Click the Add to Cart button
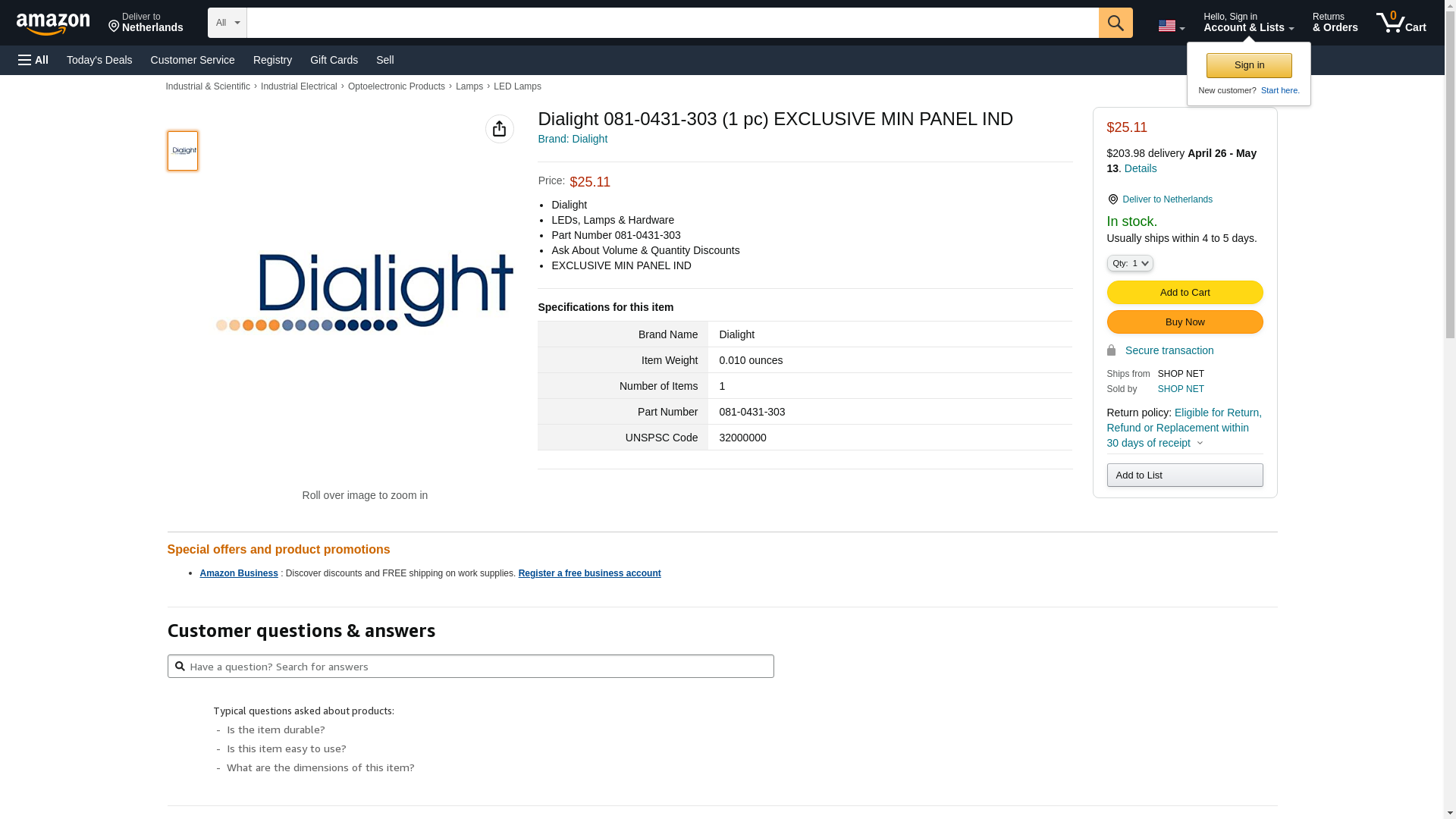 (x=1184, y=293)
